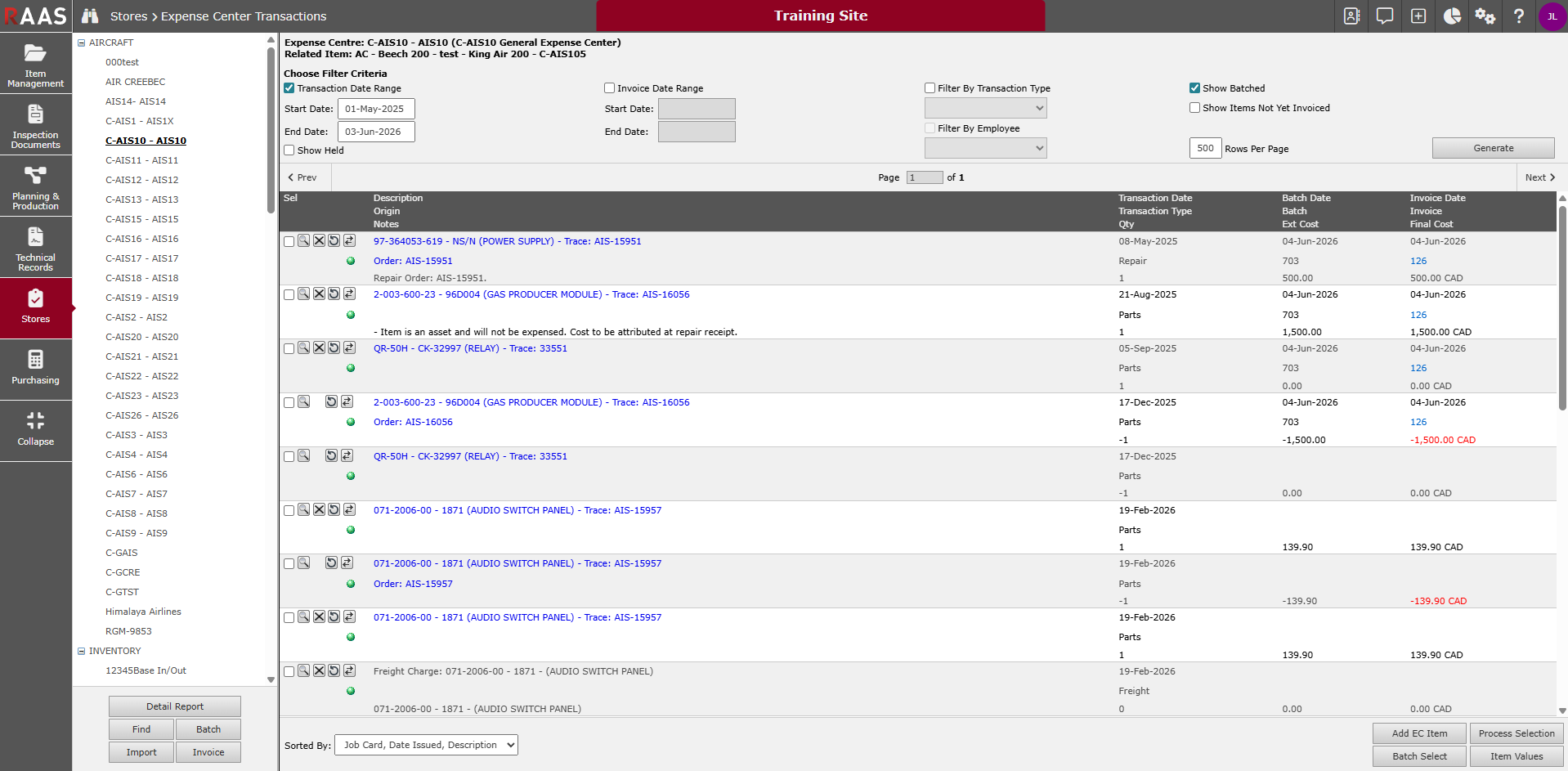Undo icon on 17-Dec-2025 RELAY row
This screenshot has height=771, width=1568.
tap(331, 455)
